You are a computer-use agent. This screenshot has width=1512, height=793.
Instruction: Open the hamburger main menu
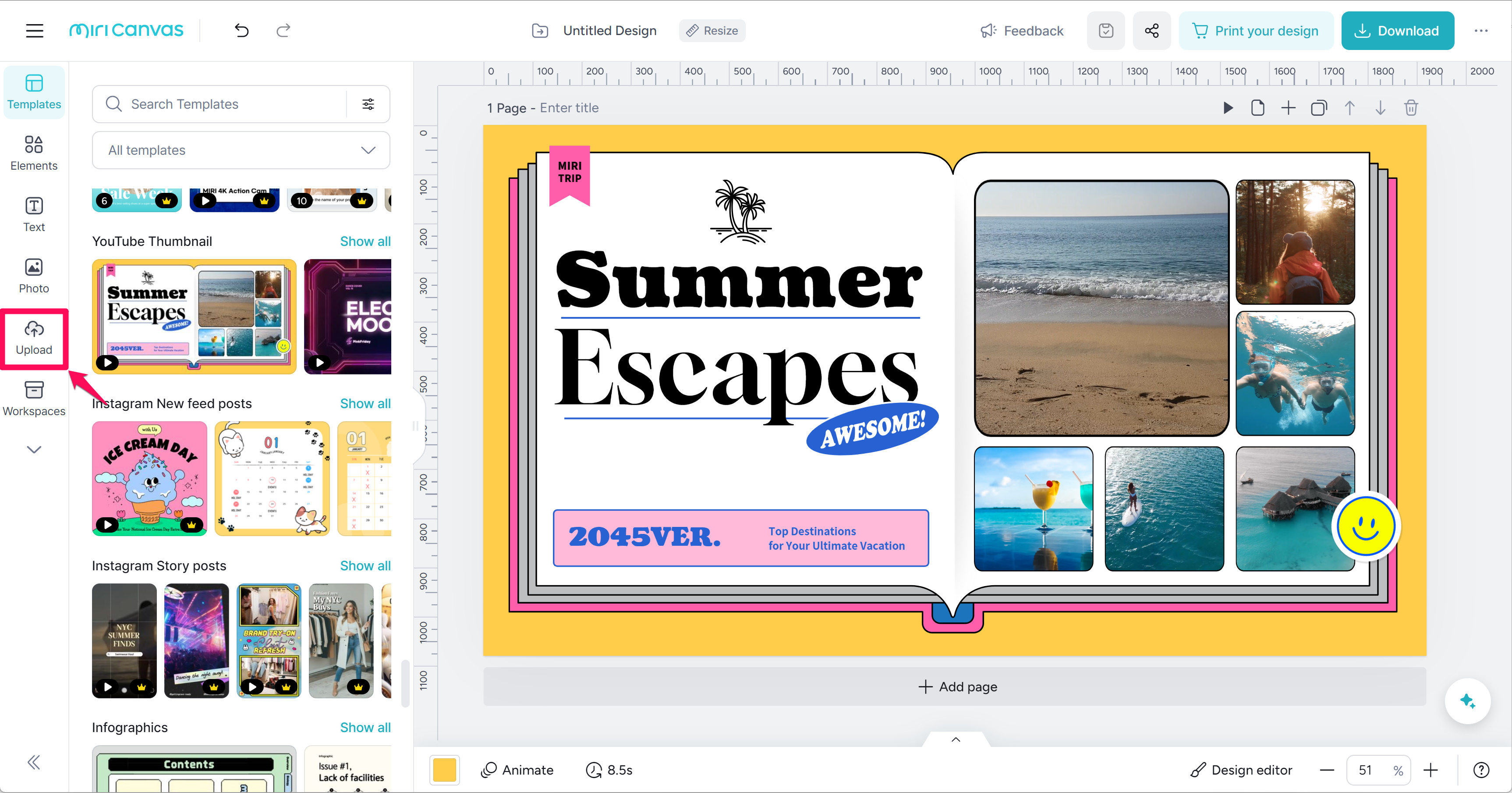(35, 31)
